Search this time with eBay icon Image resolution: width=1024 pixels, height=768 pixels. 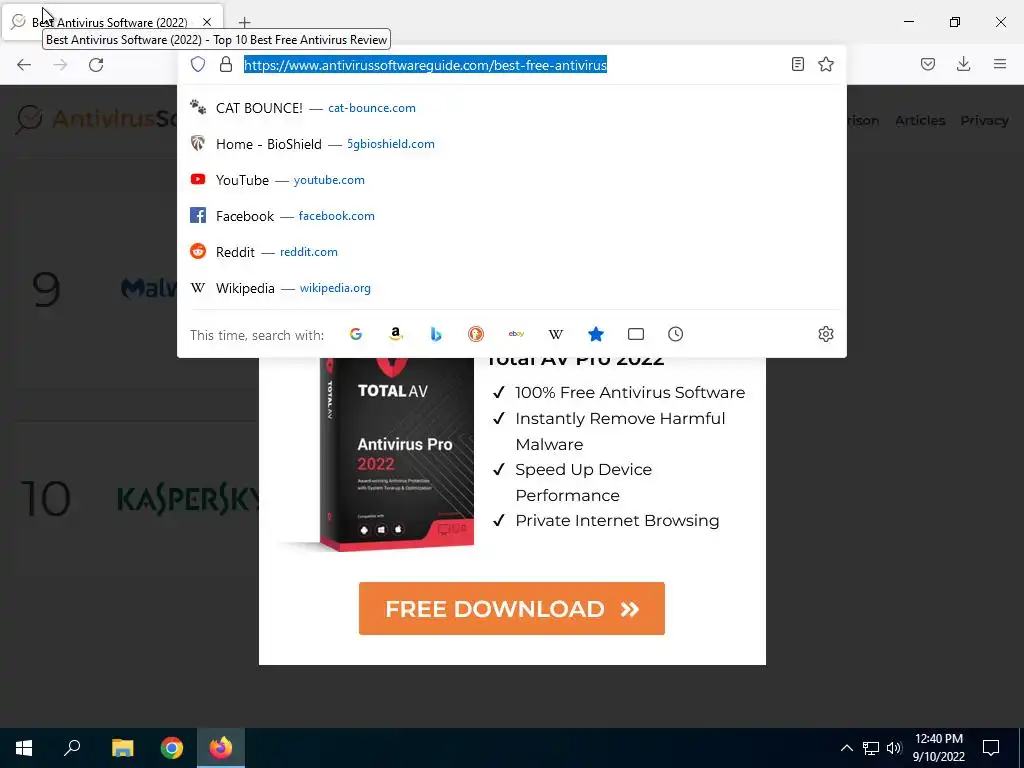pyautogui.click(x=516, y=334)
